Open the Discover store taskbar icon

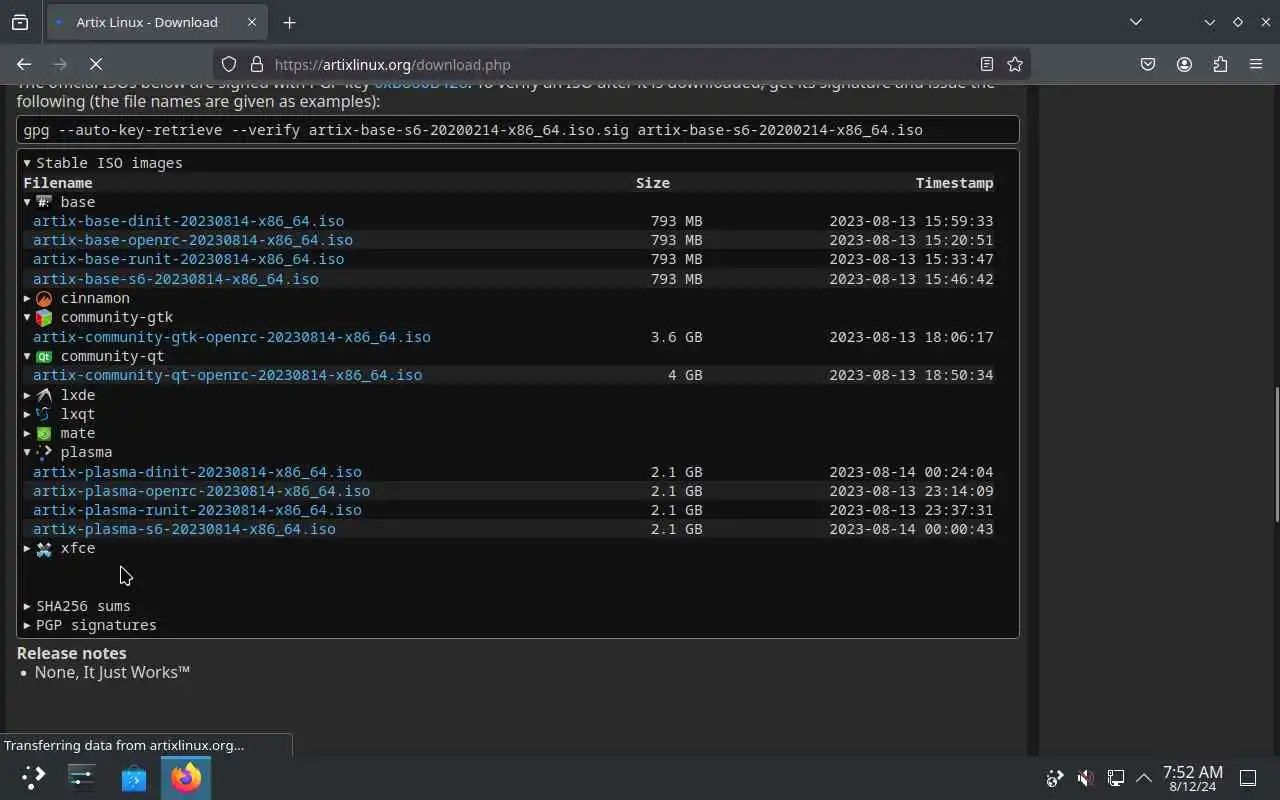tap(134, 777)
